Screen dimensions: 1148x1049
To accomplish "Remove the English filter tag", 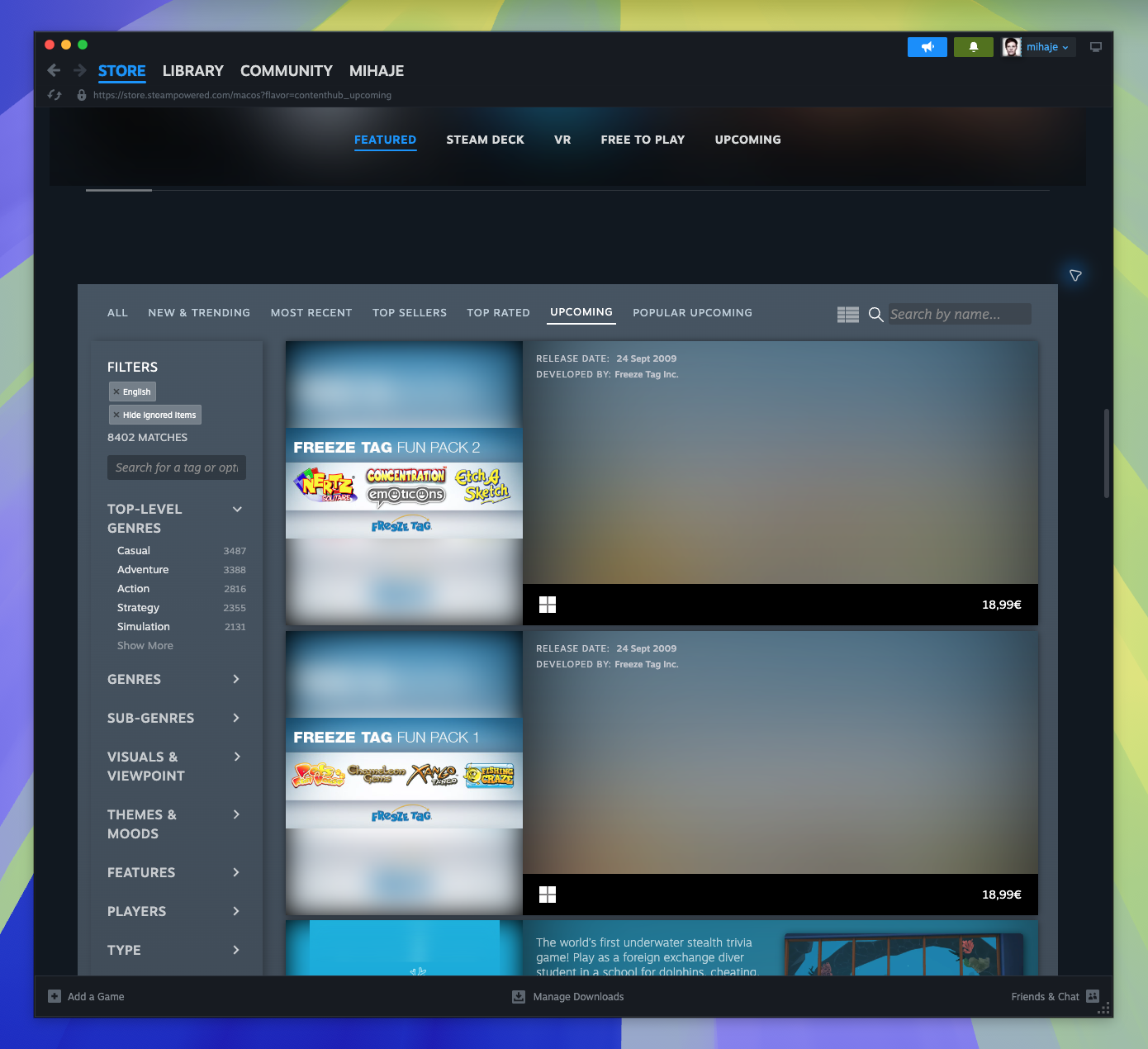I will pos(116,392).
